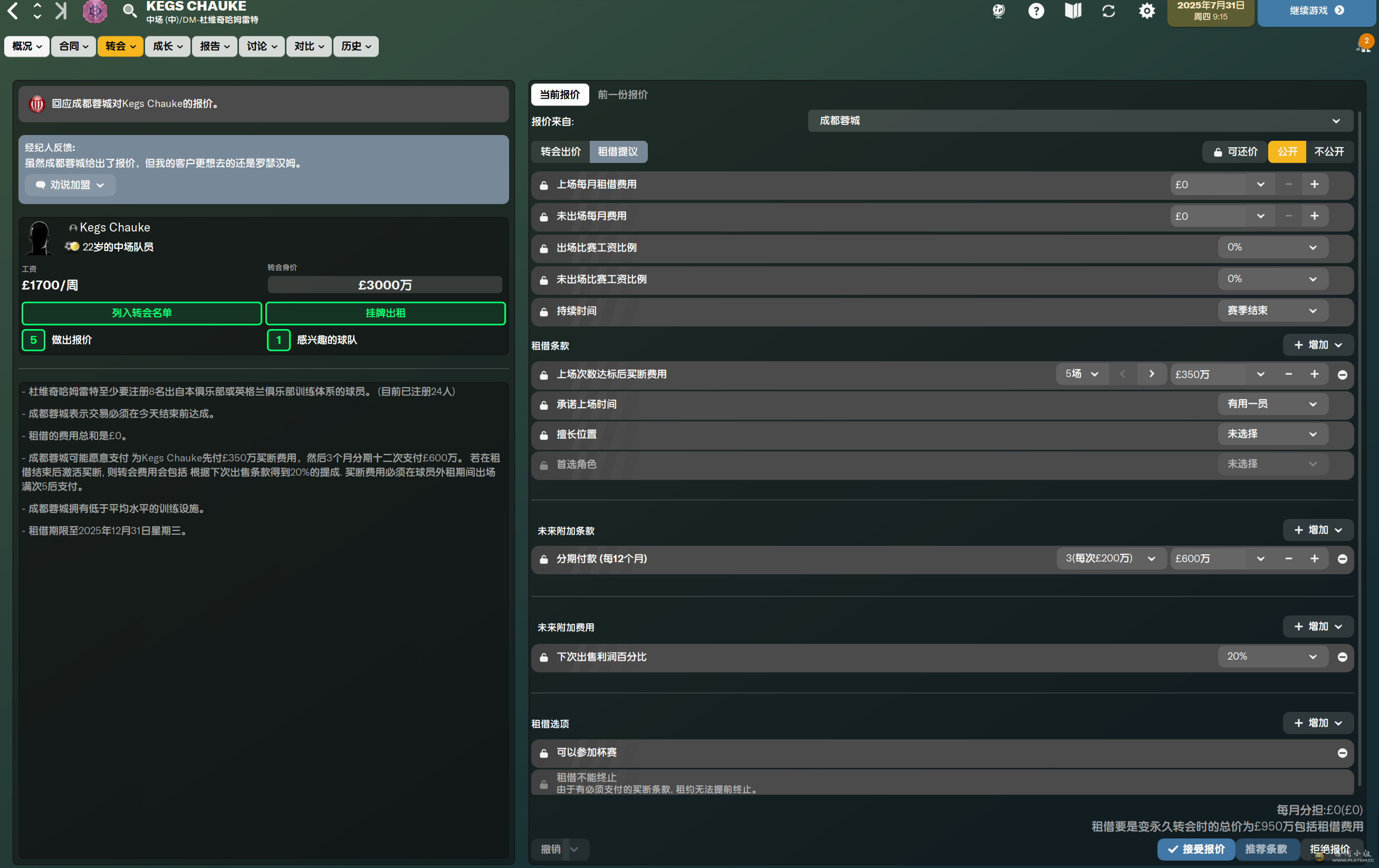Image resolution: width=1379 pixels, height=868 pixels.
Task: Expand the 成都蓉城 offer source dropdown
Action: pyautogui.click(x=1080, y=121)
